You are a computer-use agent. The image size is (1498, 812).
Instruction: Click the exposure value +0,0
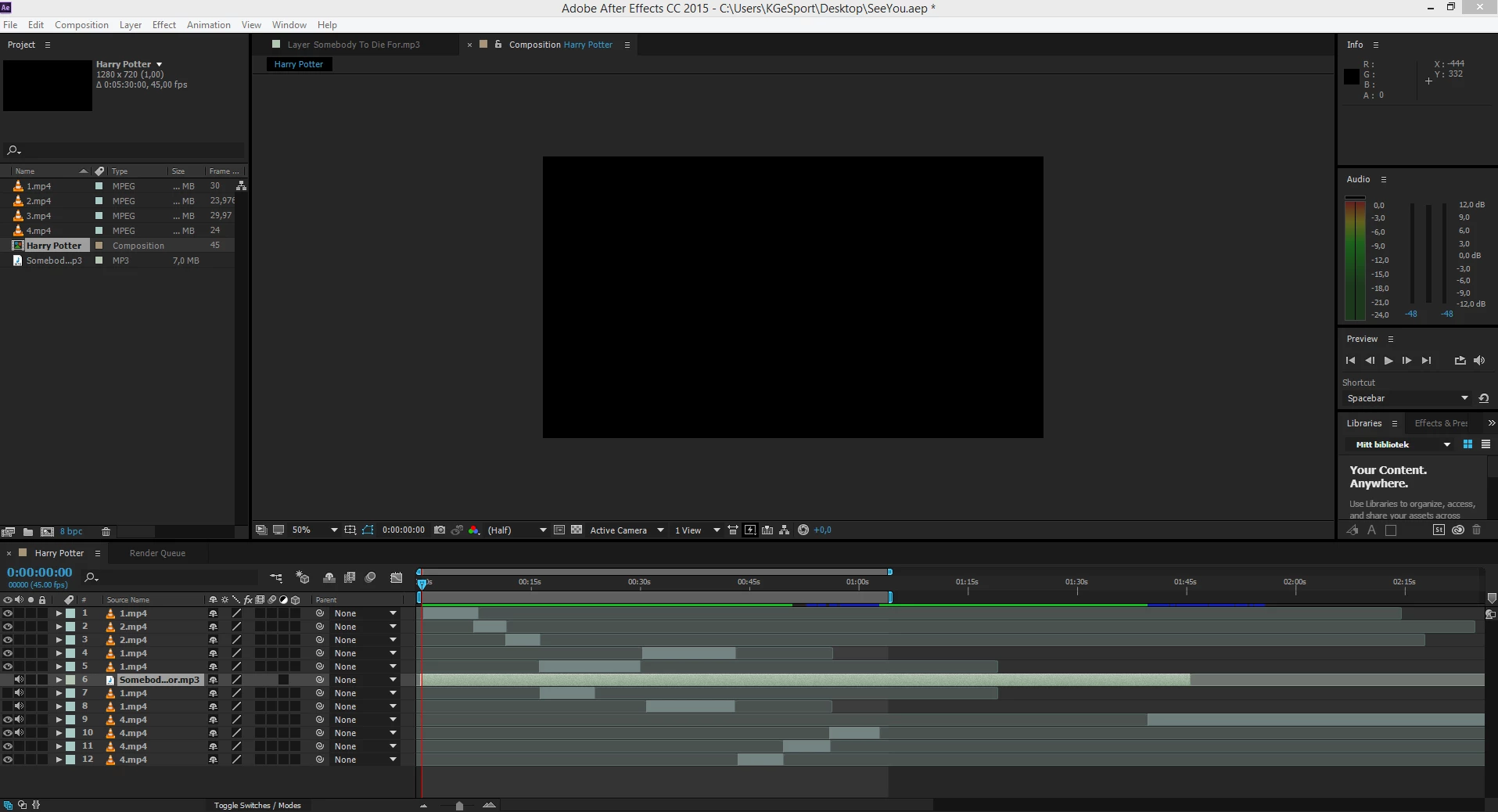(x=823, y=530)
